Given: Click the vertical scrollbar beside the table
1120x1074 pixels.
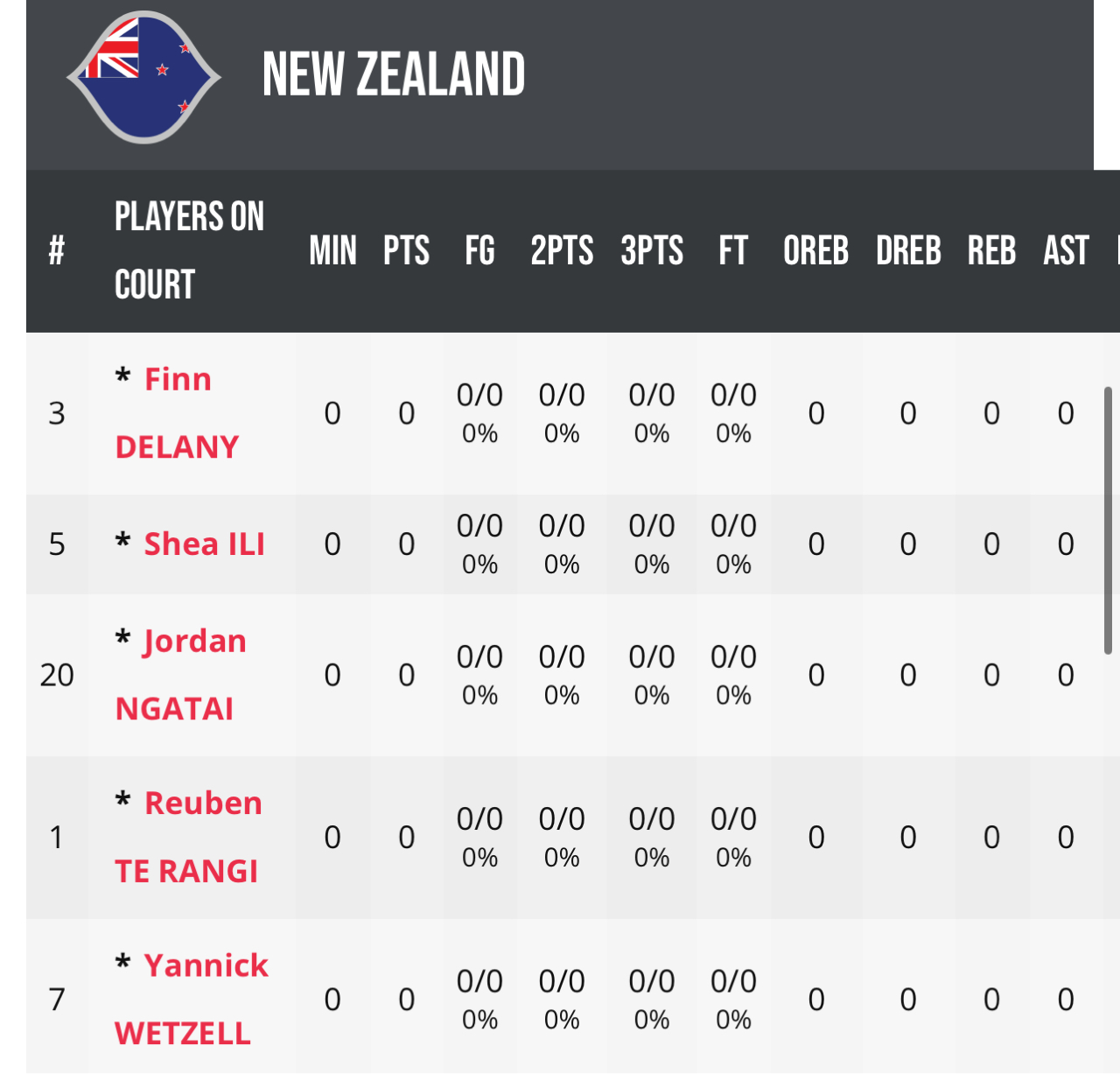Looking at the screenshot, I should 1108,521.
